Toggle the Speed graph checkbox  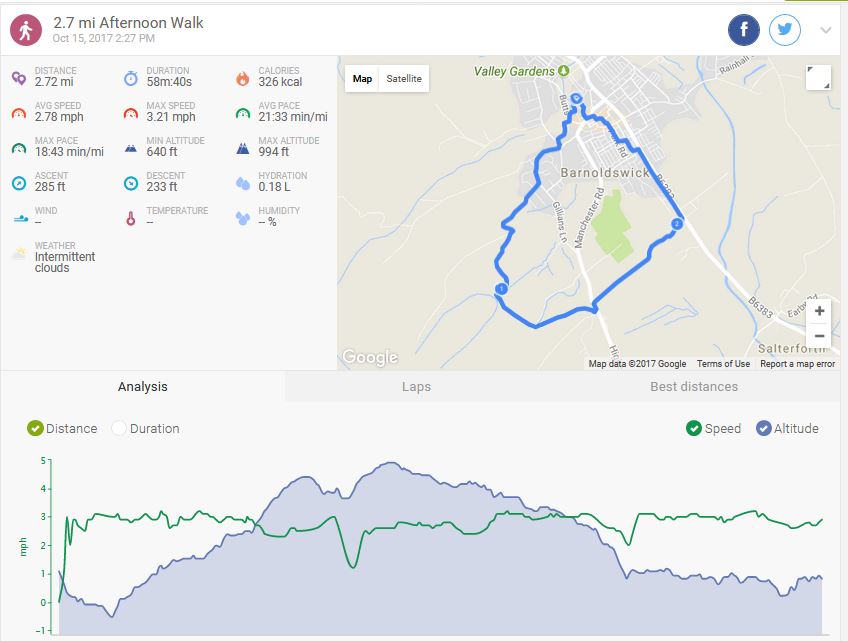[694, 429]
